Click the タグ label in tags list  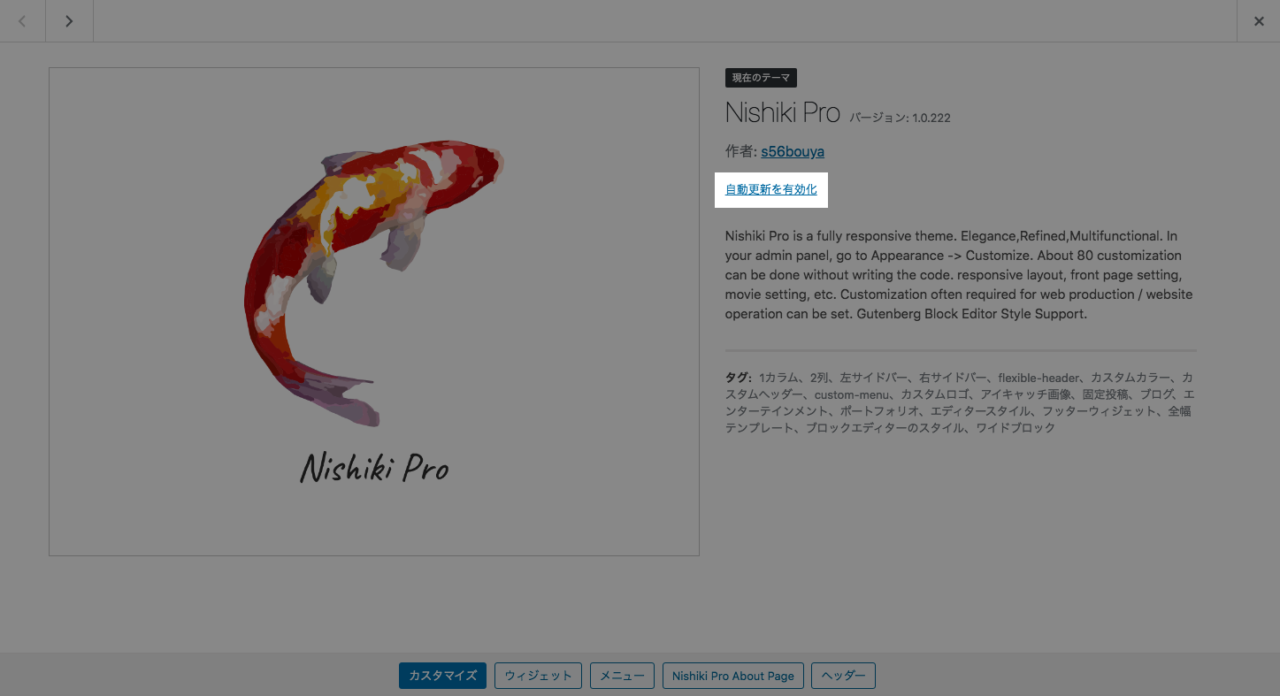click(x=738, y=378)
